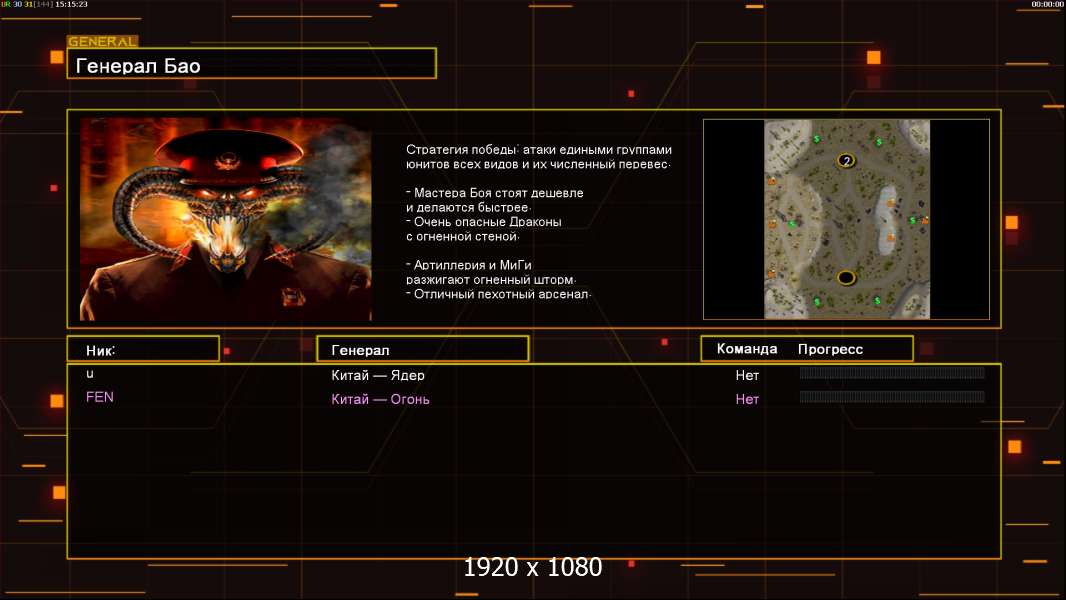Click the "Генерал Бао" title box
Image resolution: width=1066 pixels, height=600 pixels.
point(251,64)
